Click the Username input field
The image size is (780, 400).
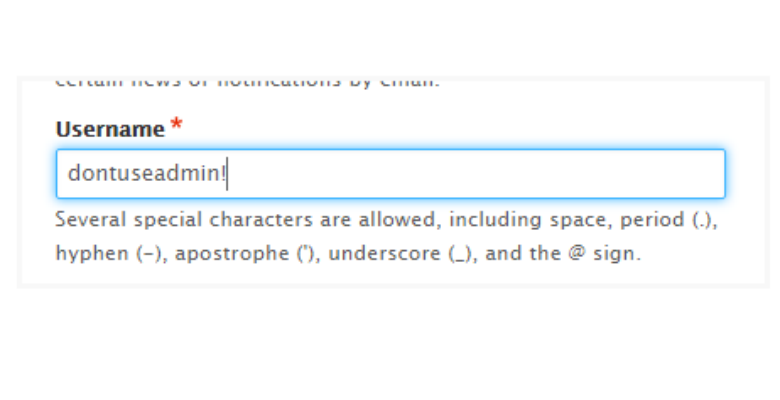click(390, 174)
